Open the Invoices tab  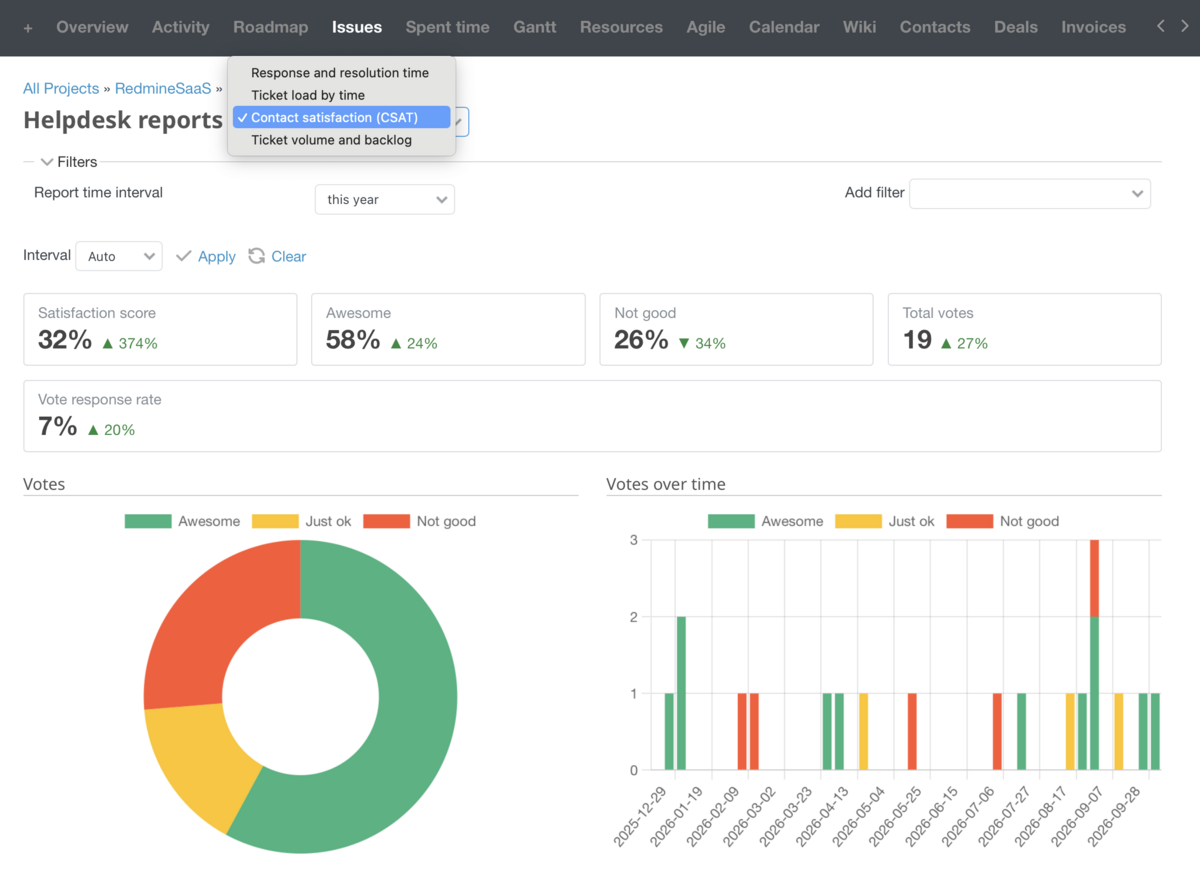(1094, 27)
